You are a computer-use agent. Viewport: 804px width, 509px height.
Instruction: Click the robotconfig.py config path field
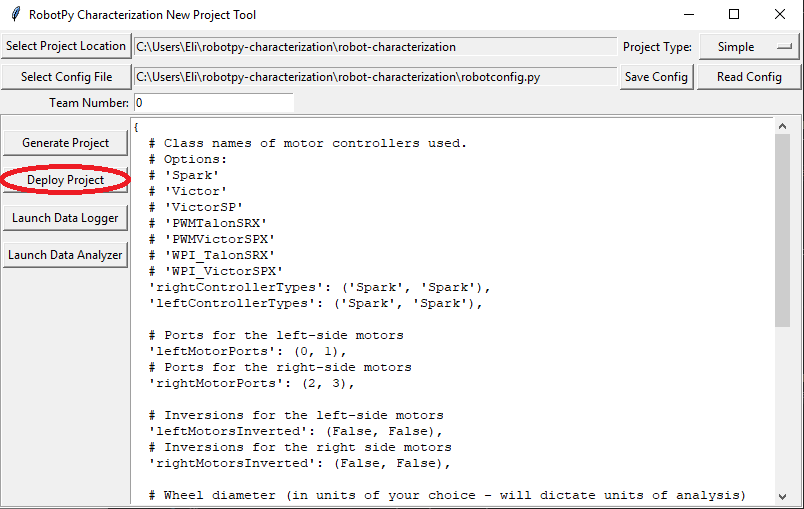tap(375, 77)
